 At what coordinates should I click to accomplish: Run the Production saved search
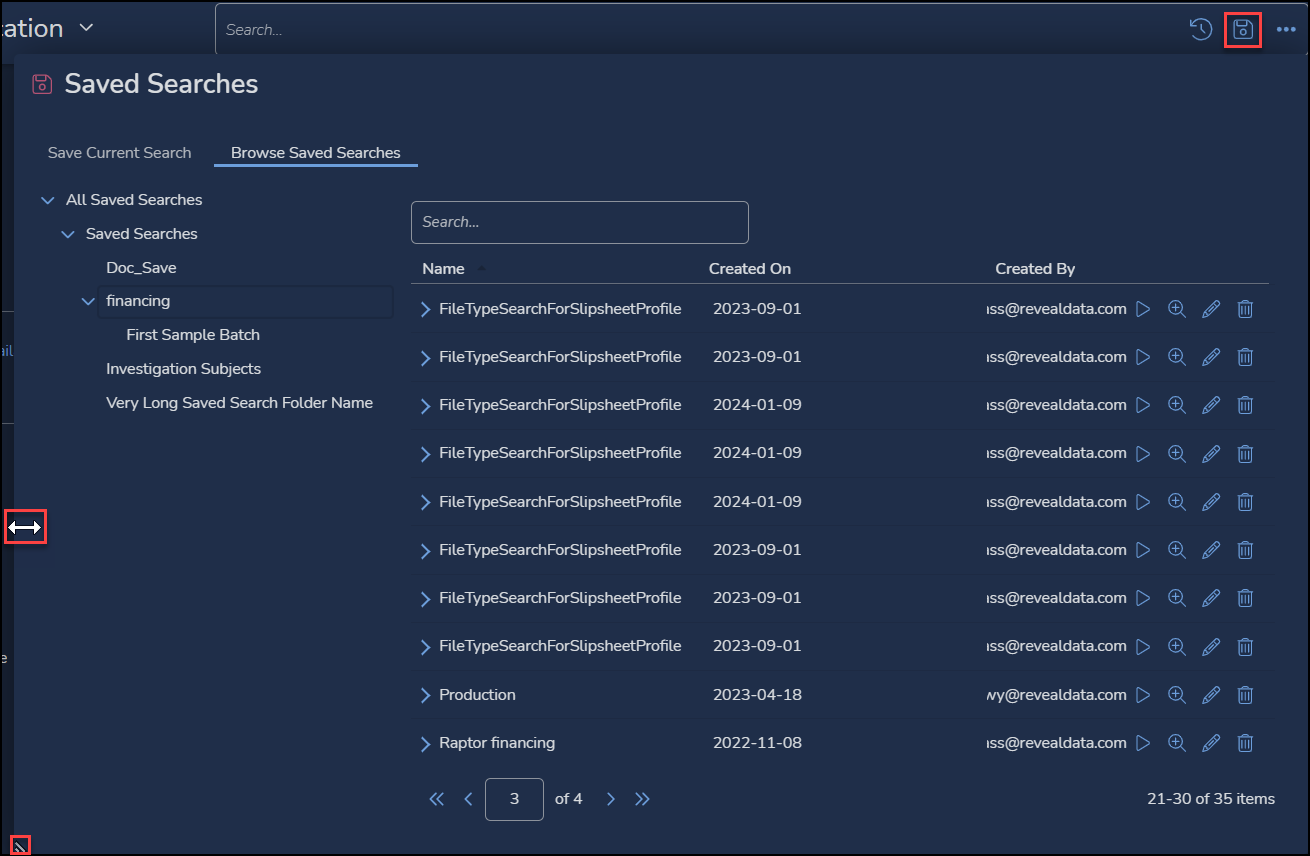point(1143,695)
